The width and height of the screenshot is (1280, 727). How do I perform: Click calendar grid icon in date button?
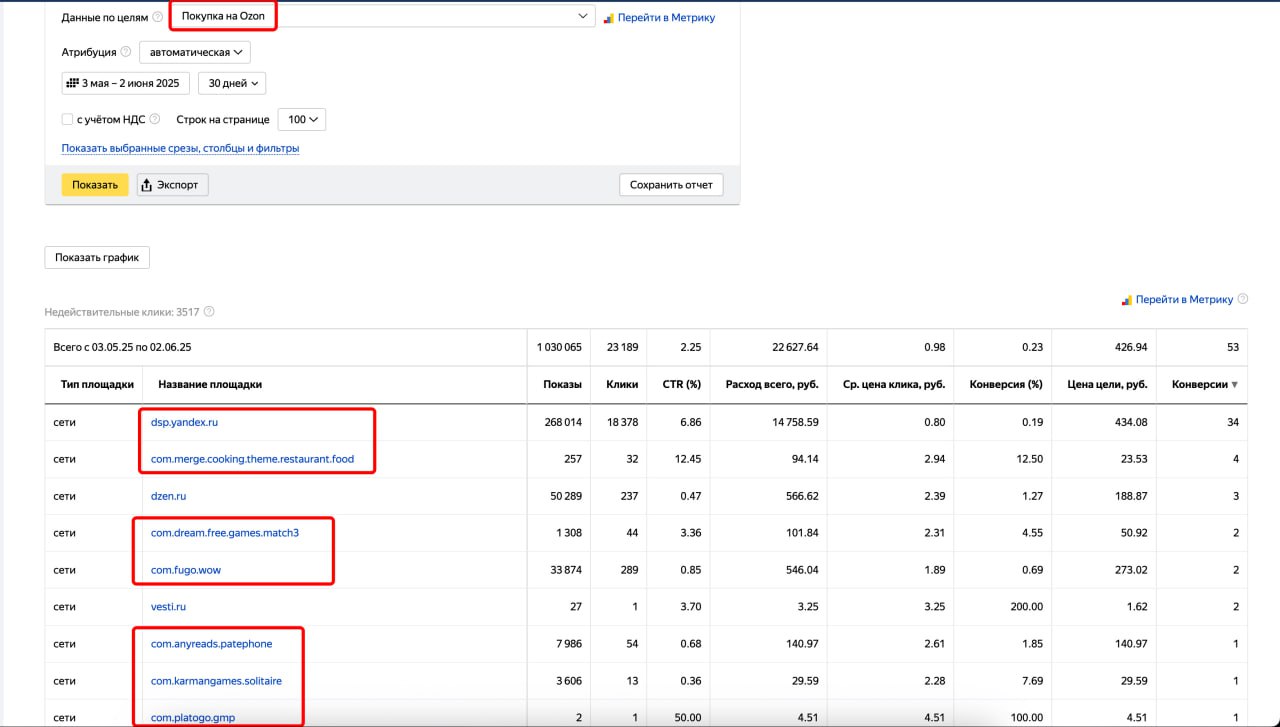73,83
